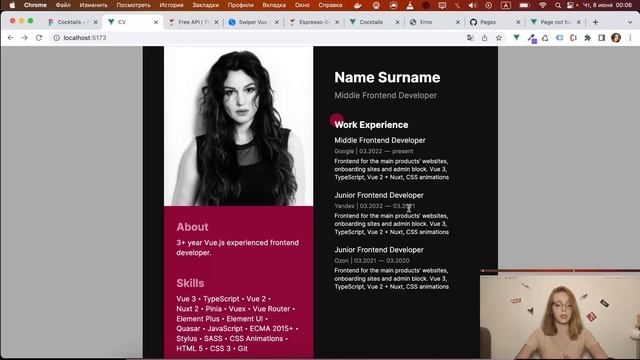Open the Extensions puzzle piece menu

588,38
